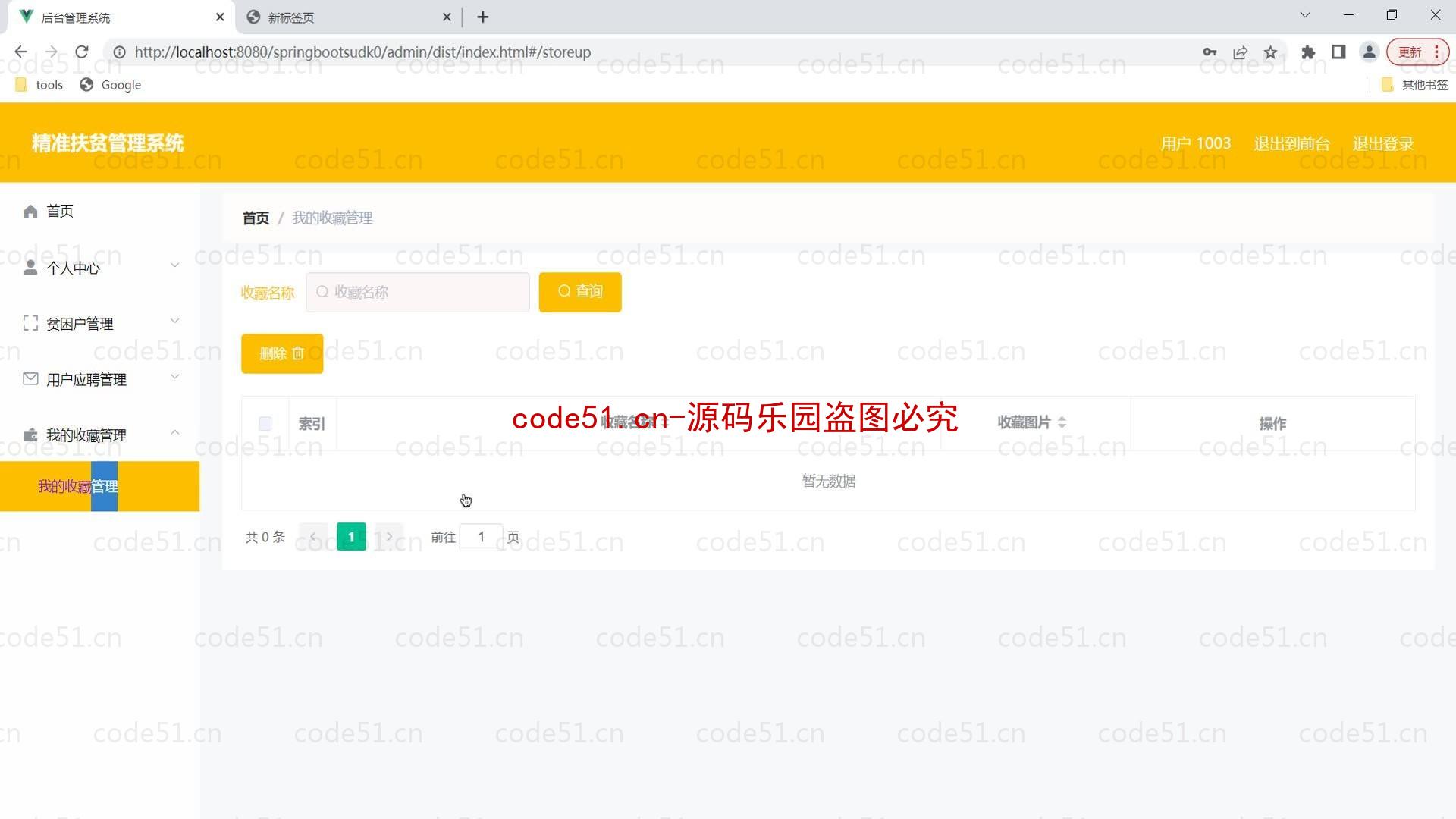1456x819 pixels.
Task: Click the address bar URL
Action: coord(362,52)
